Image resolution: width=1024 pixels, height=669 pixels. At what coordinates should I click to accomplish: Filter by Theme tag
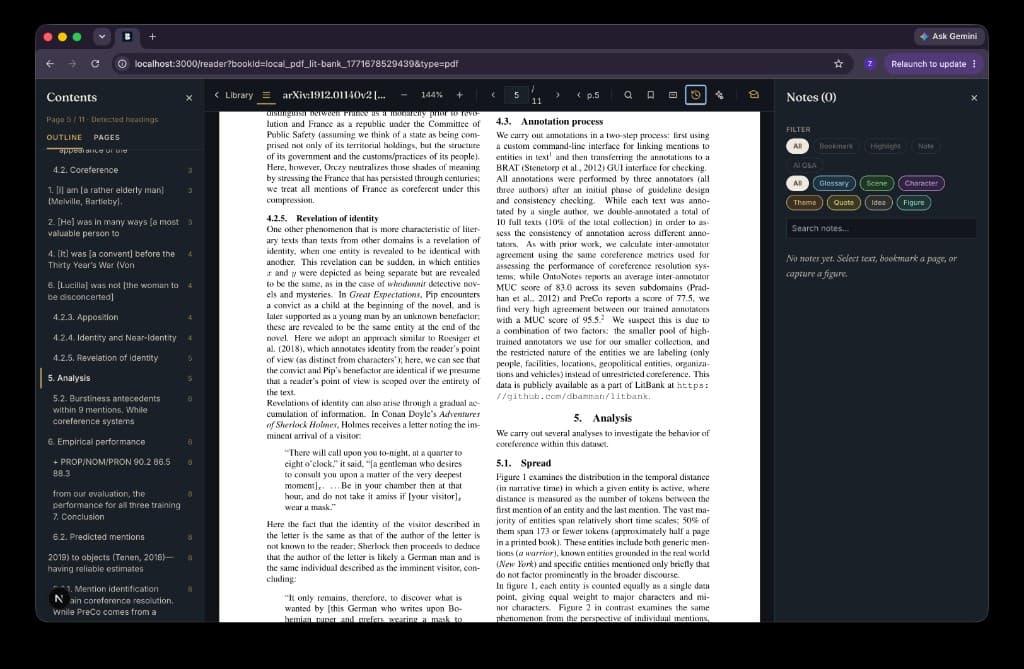point(805,203)
